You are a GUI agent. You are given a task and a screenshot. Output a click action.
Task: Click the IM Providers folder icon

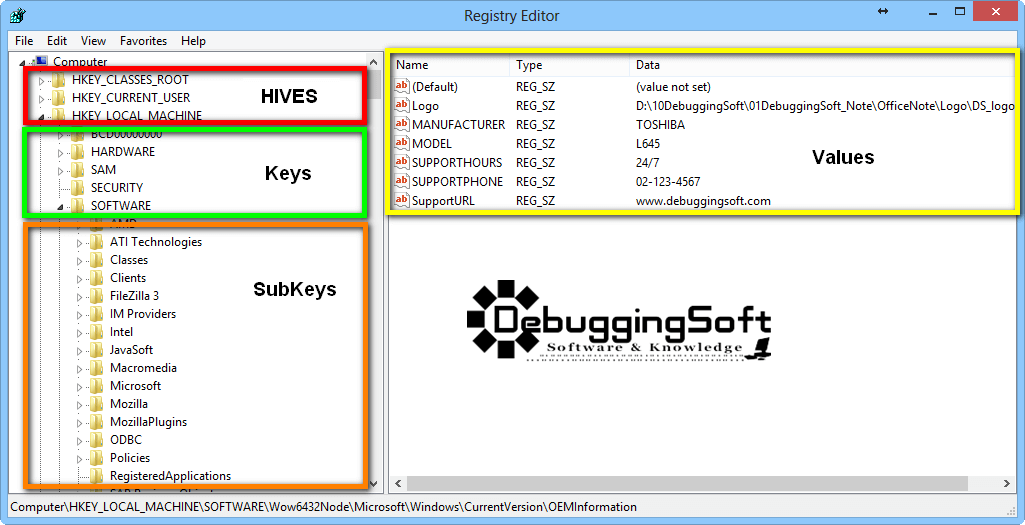[x=97, y=314]
